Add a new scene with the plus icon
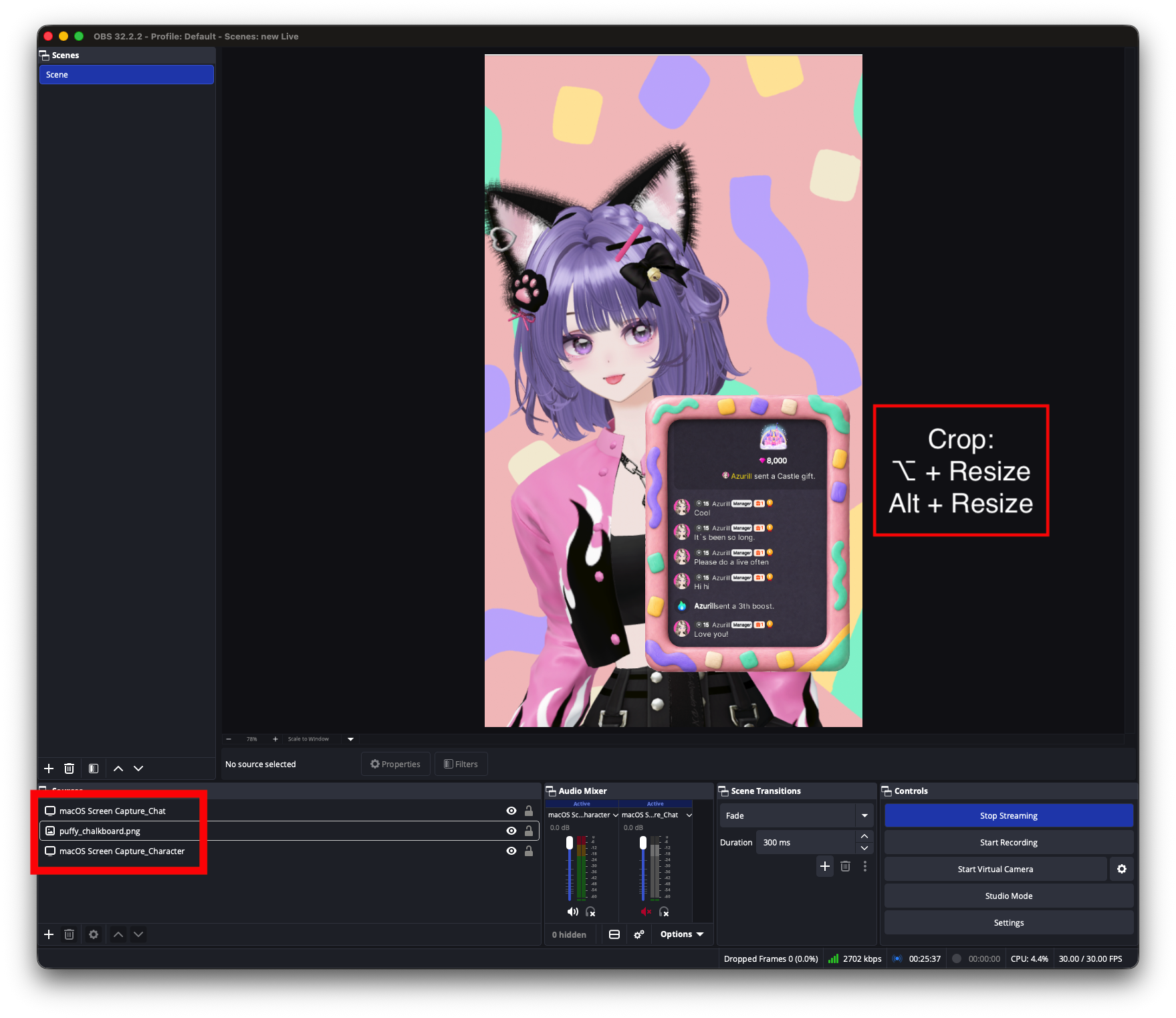The width and height of the screenshot is (1176, 1018). point(49,769)
